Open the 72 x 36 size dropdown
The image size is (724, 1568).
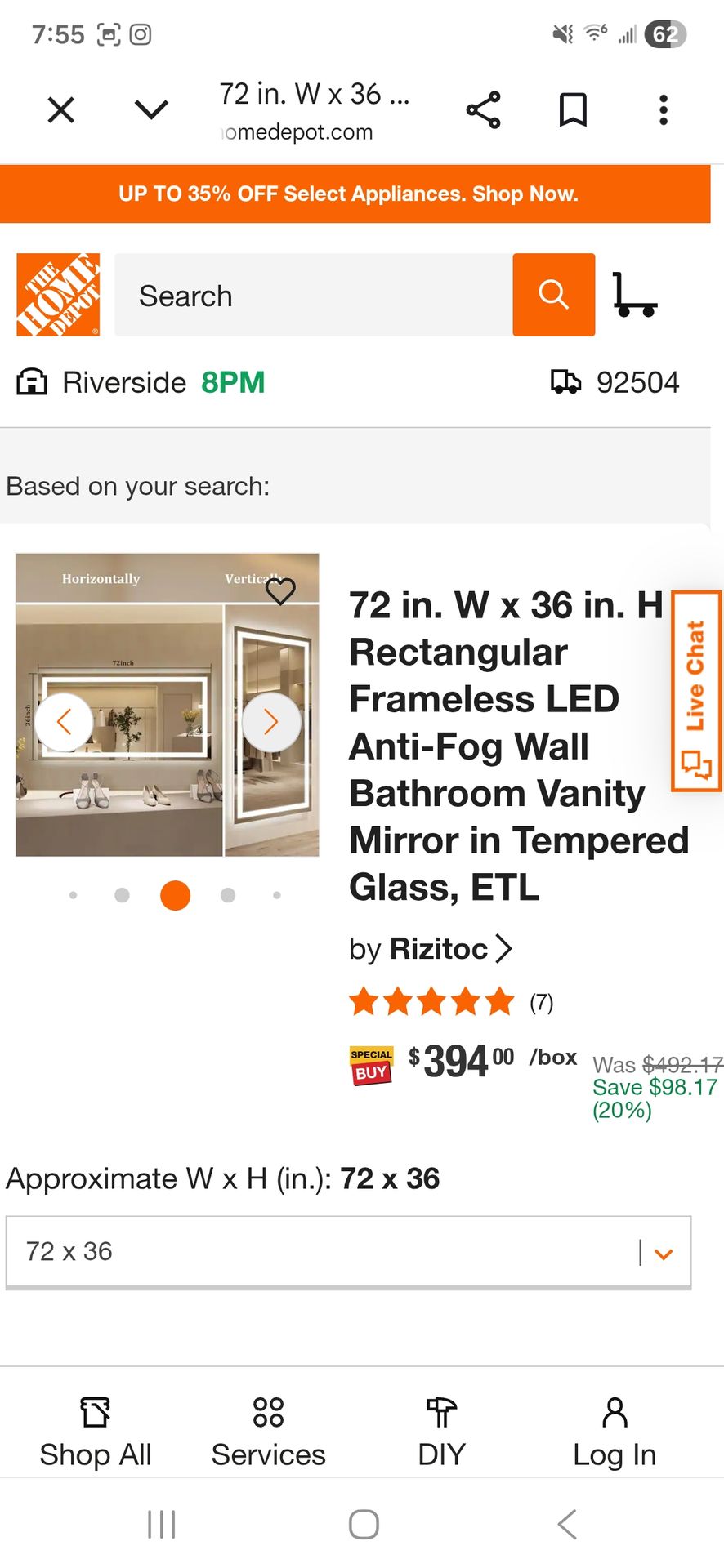pos(348,1251)
